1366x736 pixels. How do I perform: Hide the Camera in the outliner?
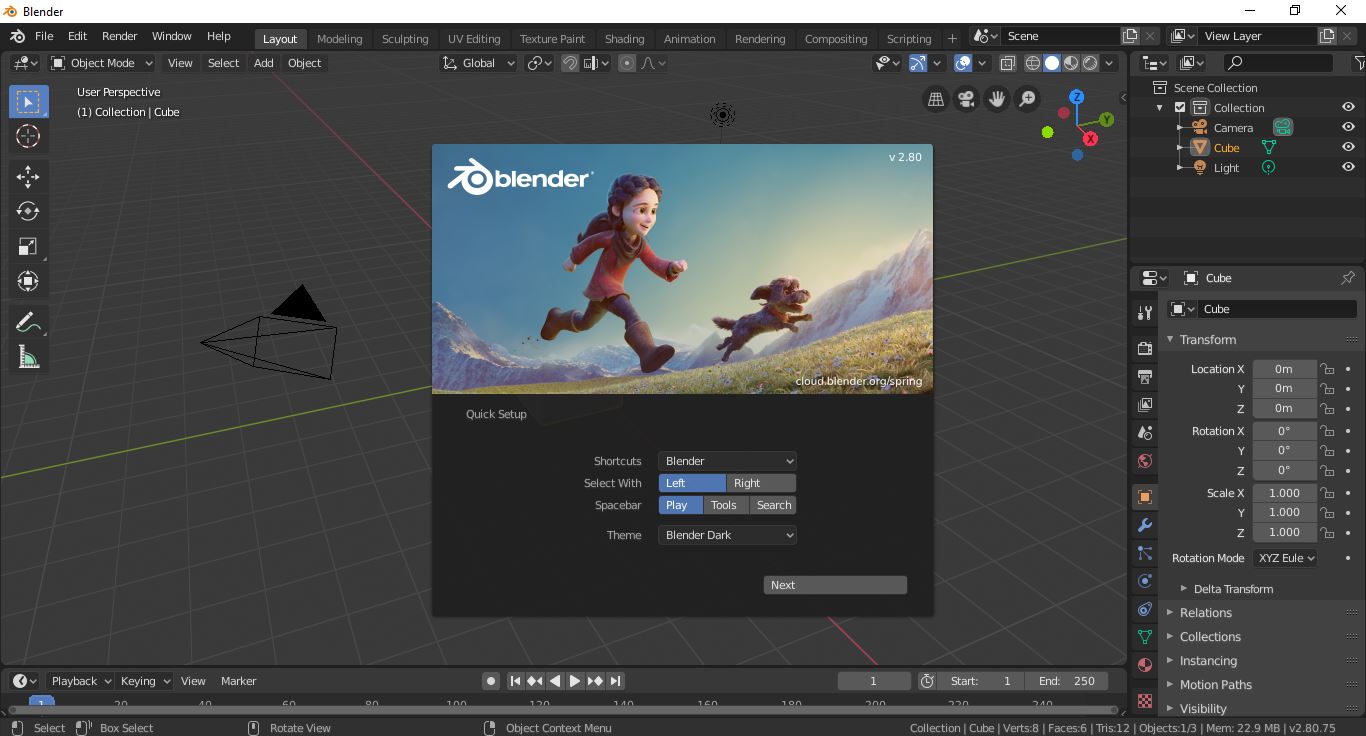pyautogui.click(x=1348, y=128)
